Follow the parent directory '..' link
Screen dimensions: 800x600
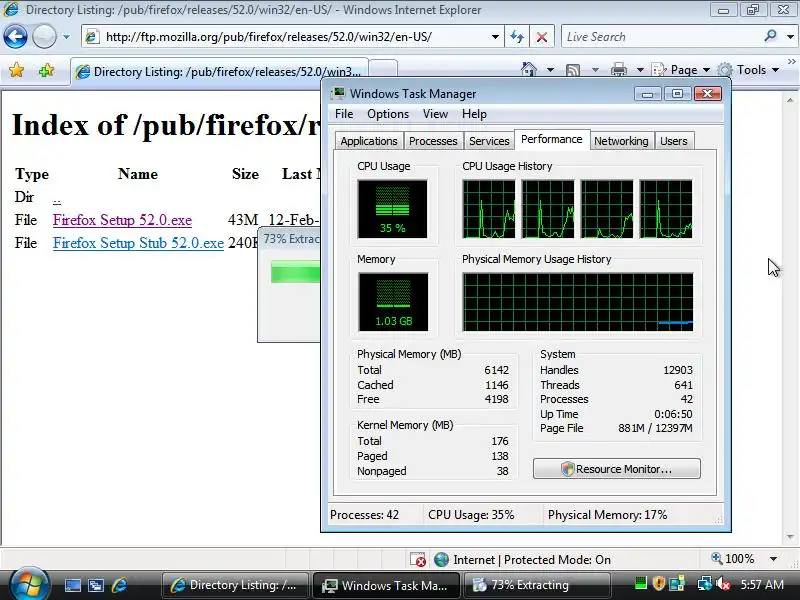pos(57,198)
